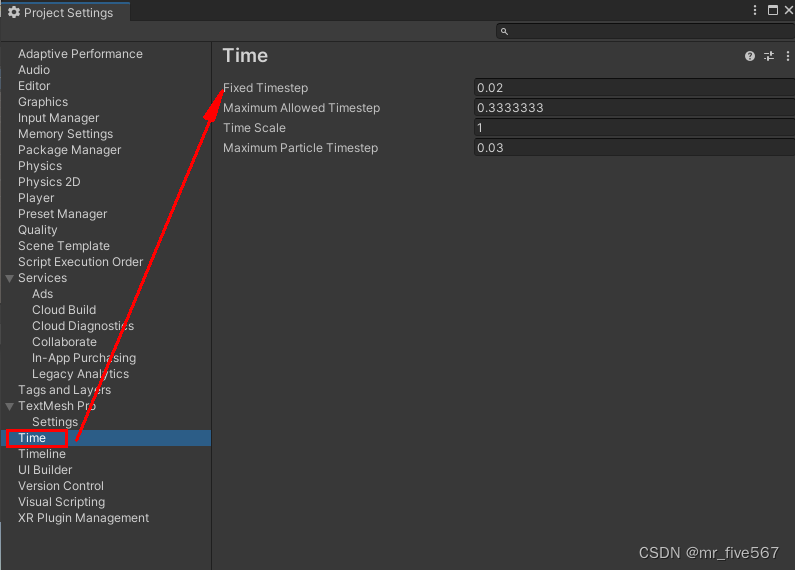Maximize the Project Settings window
Image resolution: width=795 pixels, height=570 pixels.
[772, 10]
